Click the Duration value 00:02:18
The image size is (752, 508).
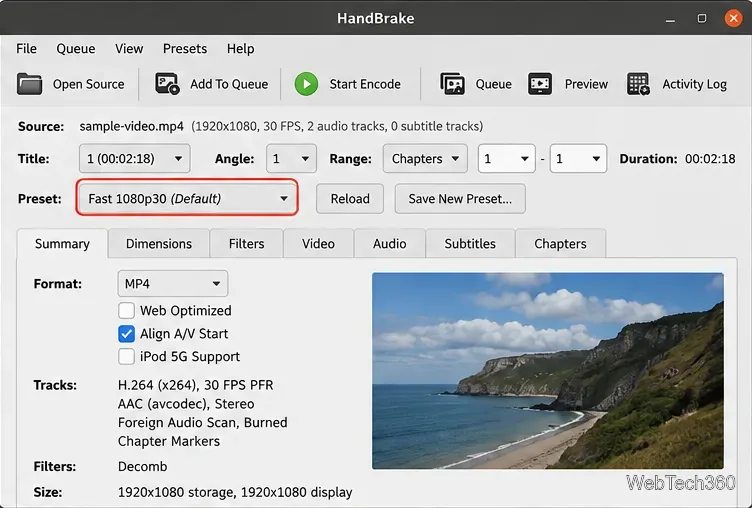pos(710,159)
